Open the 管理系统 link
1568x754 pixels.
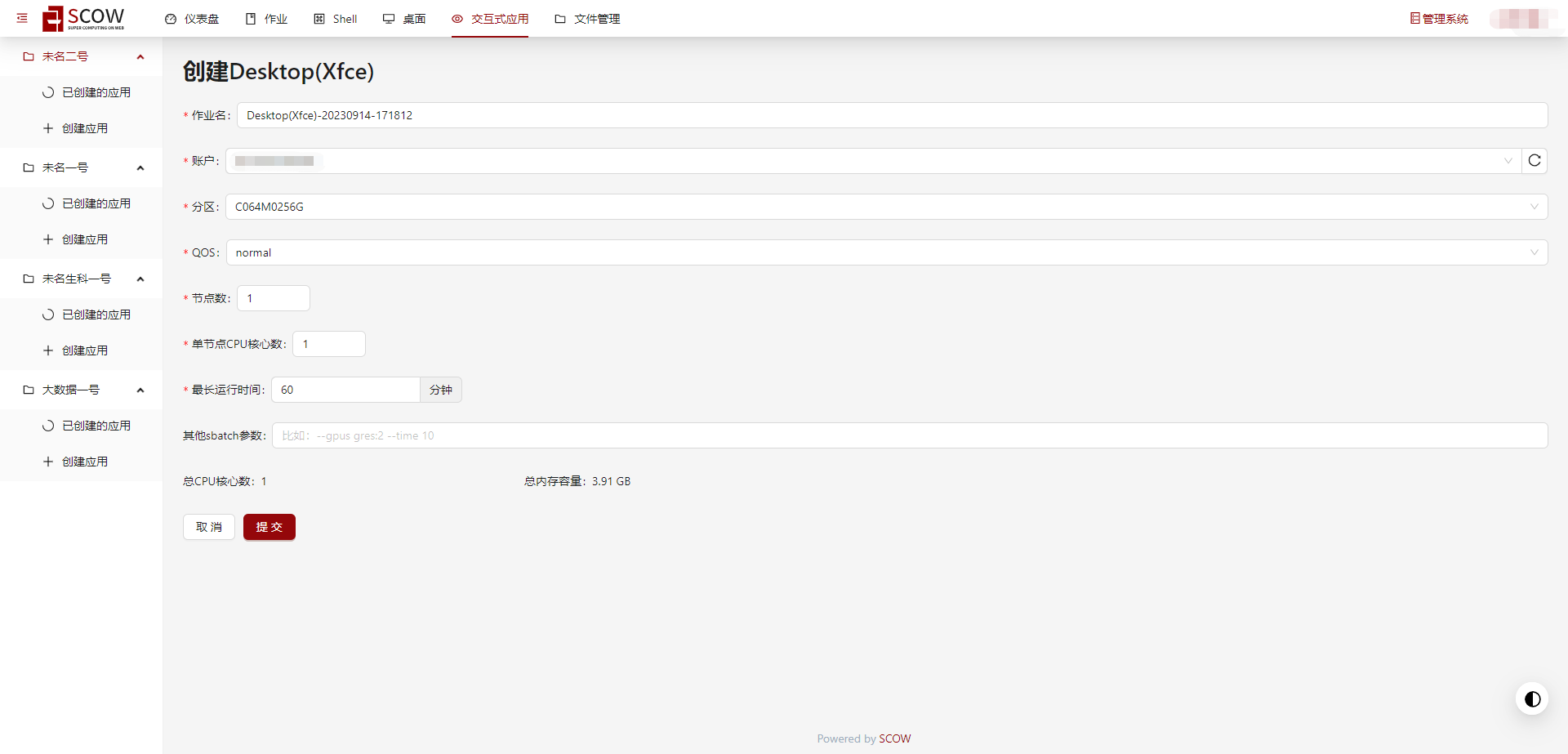[x=1439, y=19]
